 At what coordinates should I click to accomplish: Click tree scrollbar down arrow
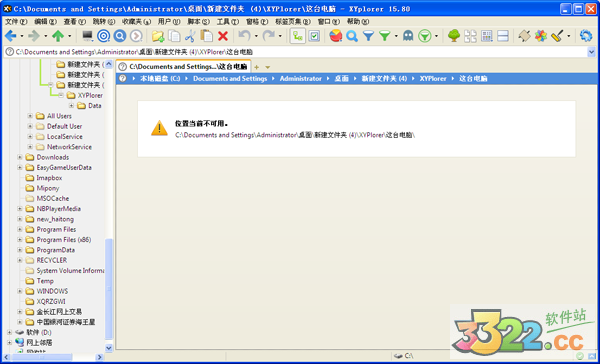pyautogui.click(x=109, y=348)
